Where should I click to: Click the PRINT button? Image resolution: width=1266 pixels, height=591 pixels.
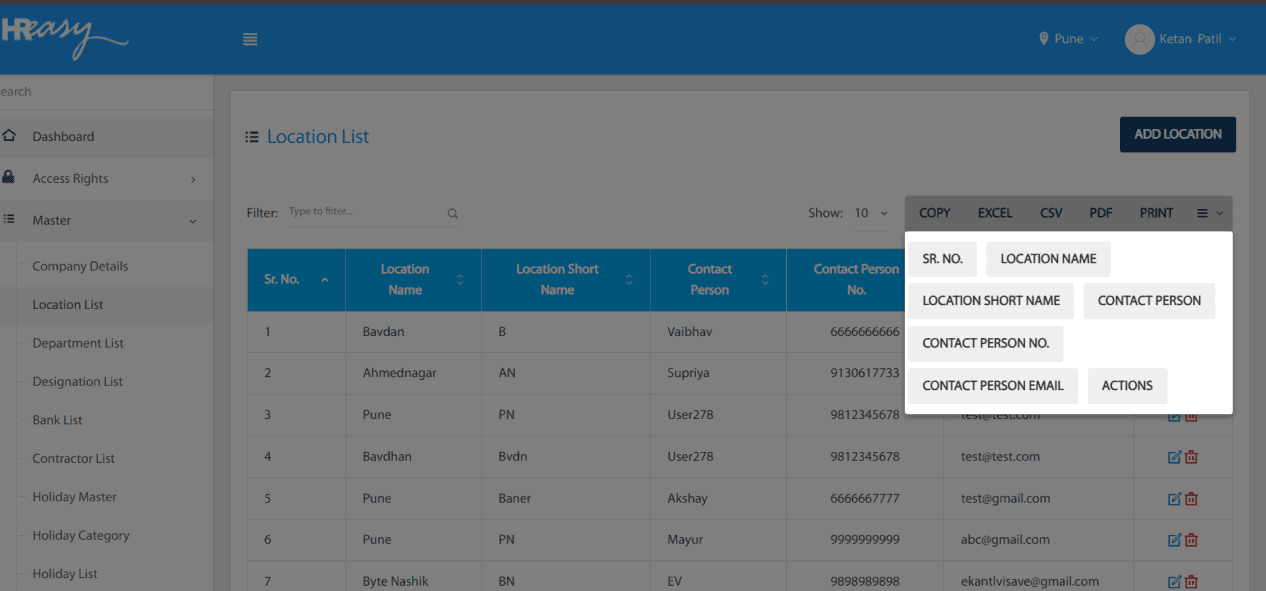[1156, 213]
